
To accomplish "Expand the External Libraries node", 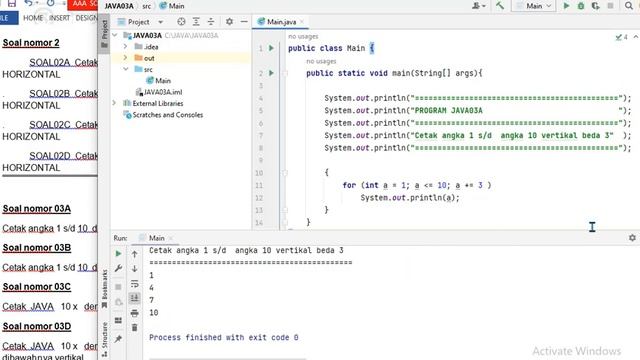I will point(115,103).
